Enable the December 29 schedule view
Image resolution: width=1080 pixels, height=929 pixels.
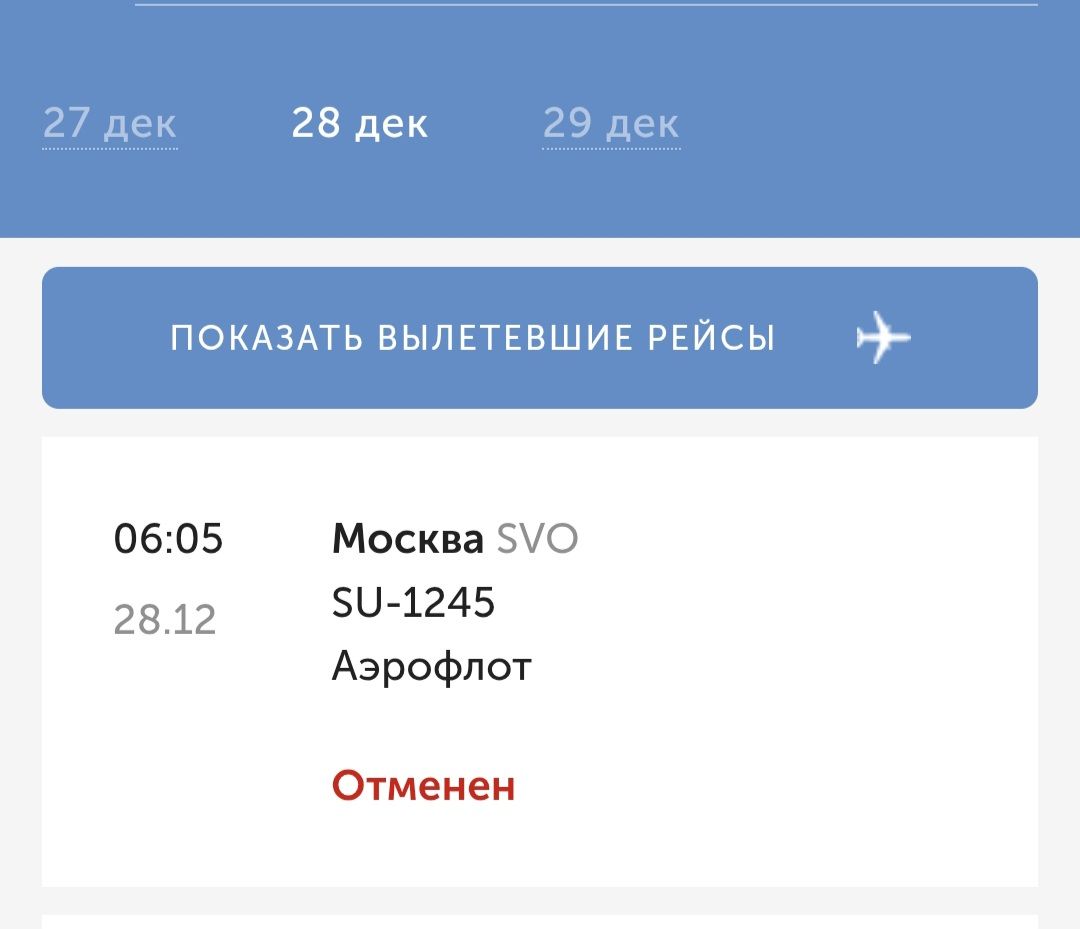click(x=611, y=123)
